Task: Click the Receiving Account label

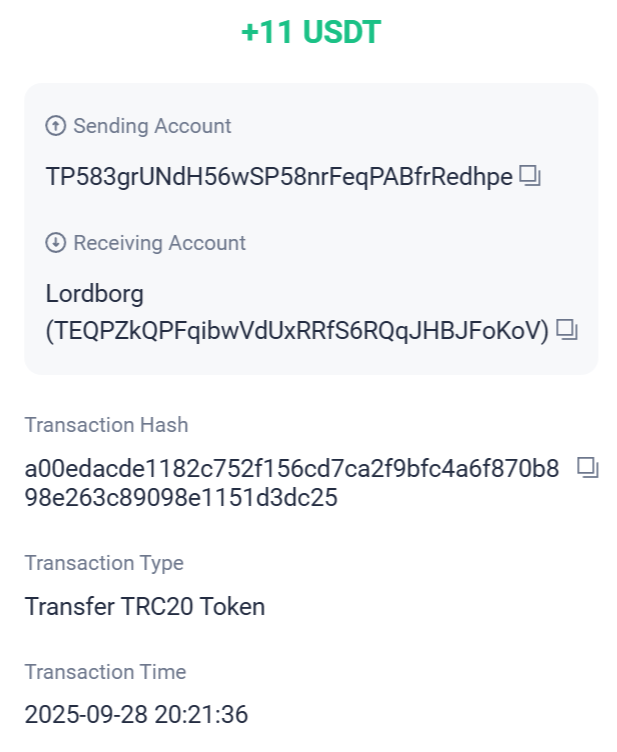Action: (159, 243)
